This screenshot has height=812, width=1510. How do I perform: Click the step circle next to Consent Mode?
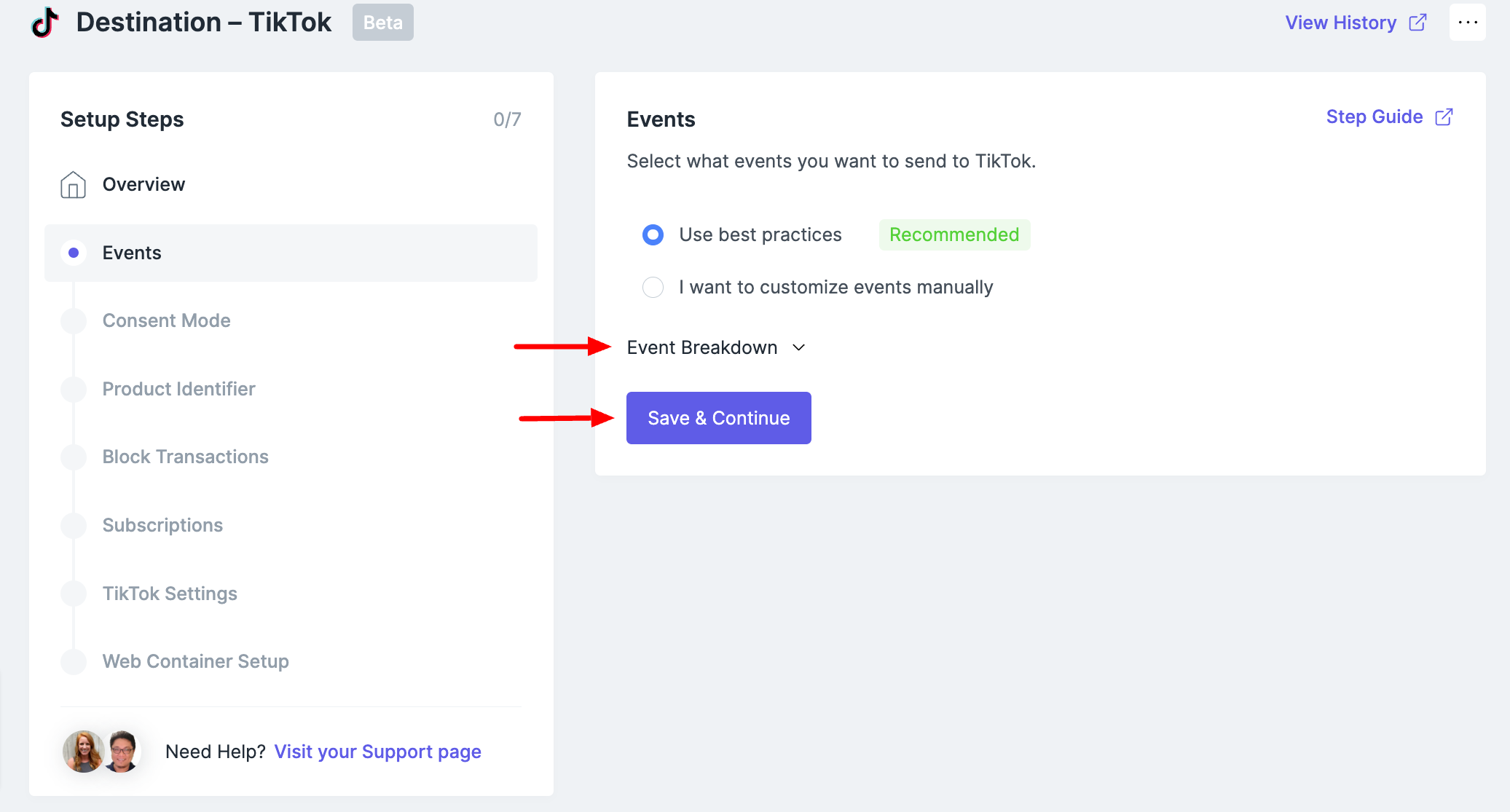pos(74,320)
